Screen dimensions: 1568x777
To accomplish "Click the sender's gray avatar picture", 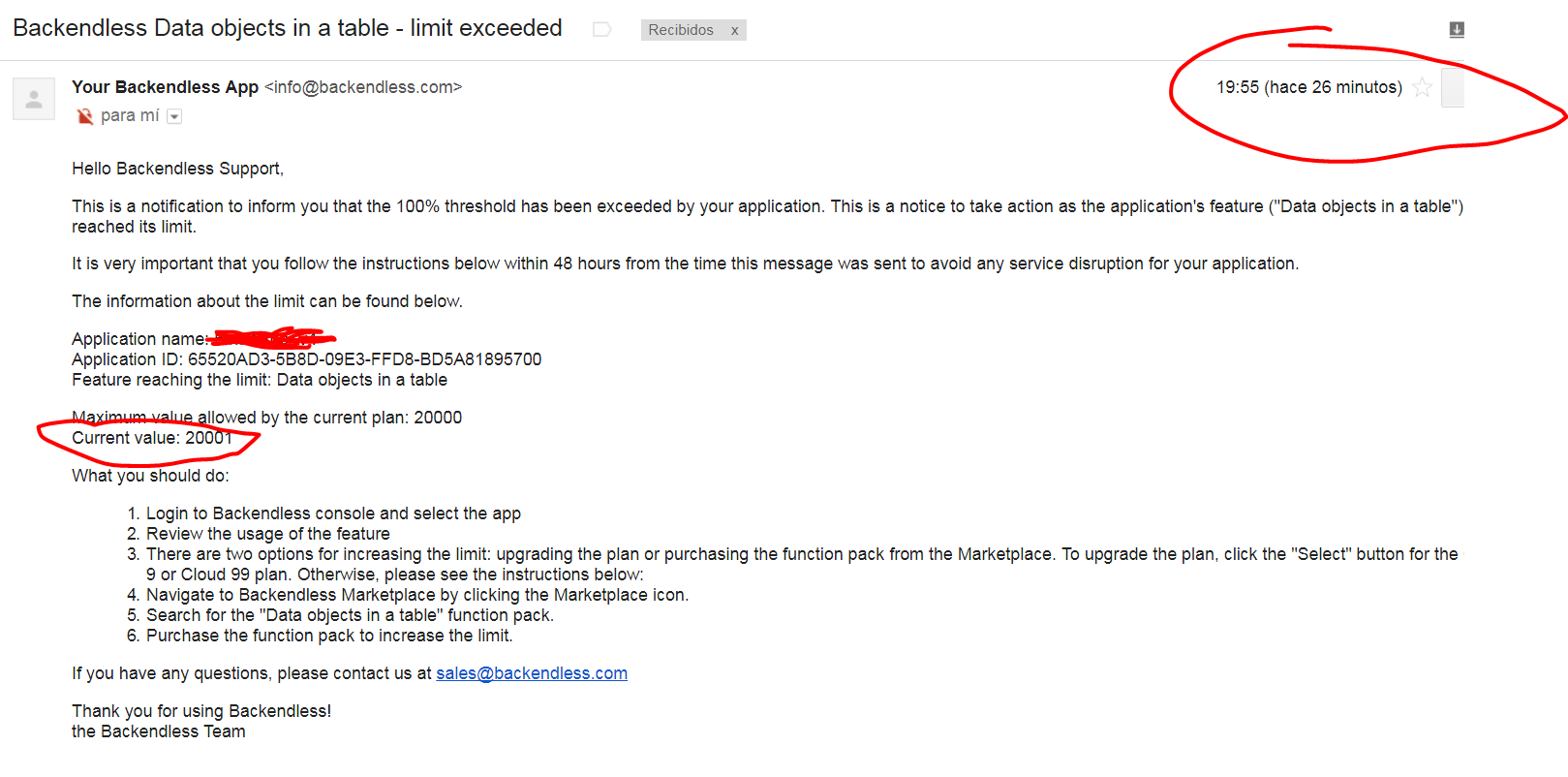I will coord(34,99).
